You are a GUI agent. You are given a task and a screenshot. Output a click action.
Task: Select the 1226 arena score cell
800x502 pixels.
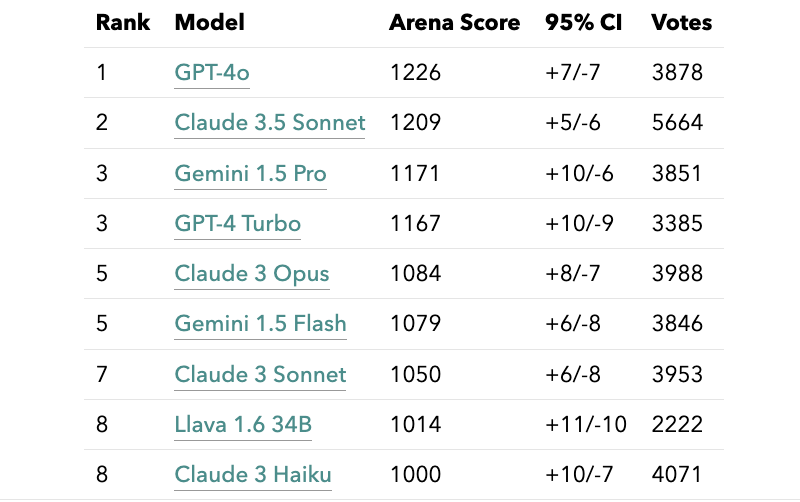tap(414, 73)
